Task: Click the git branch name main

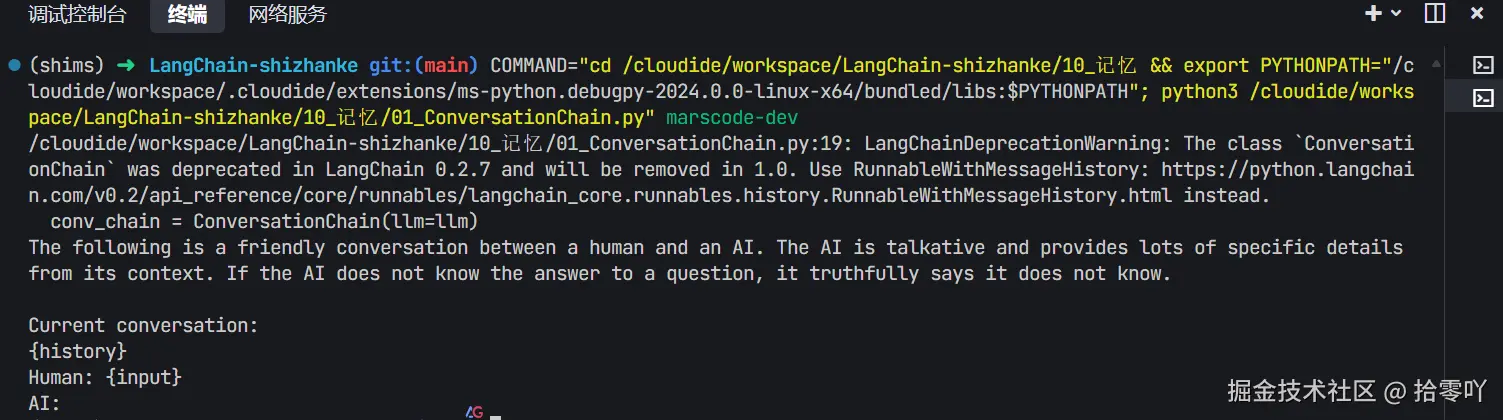Action: [x=446, y=66]
